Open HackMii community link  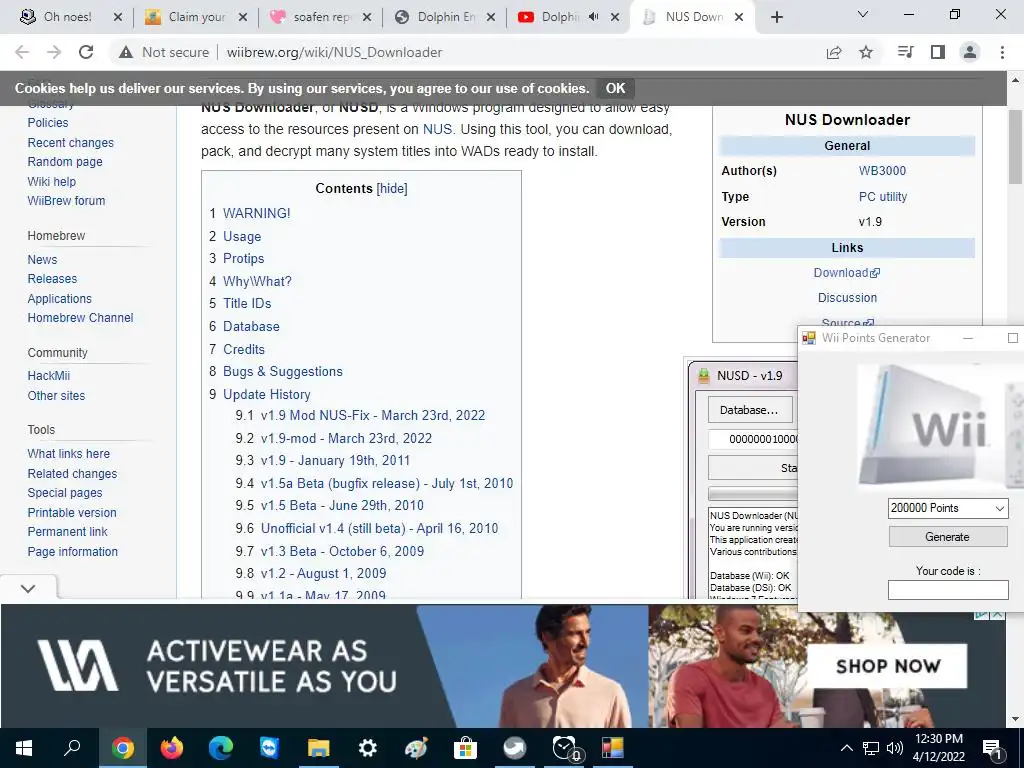[48, 376]
